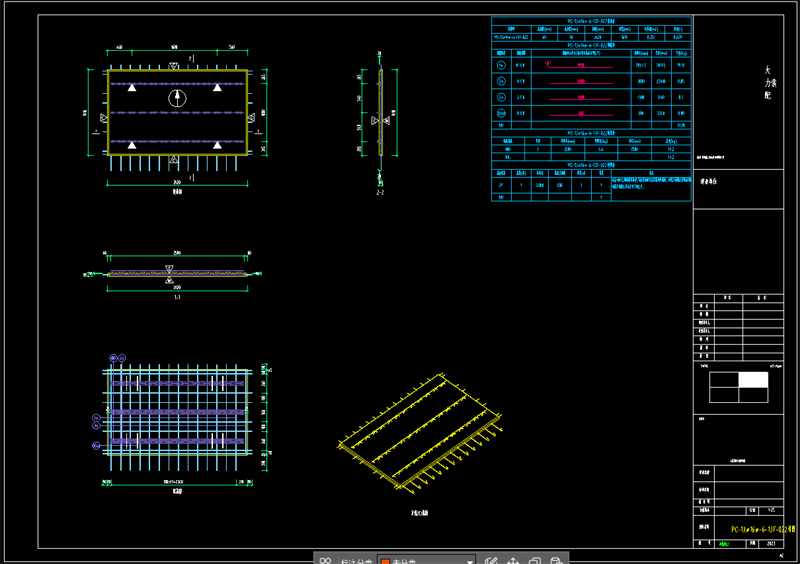Click the circled direction arrow in plan view
The image size is (800, 564).
coord(177,97)
